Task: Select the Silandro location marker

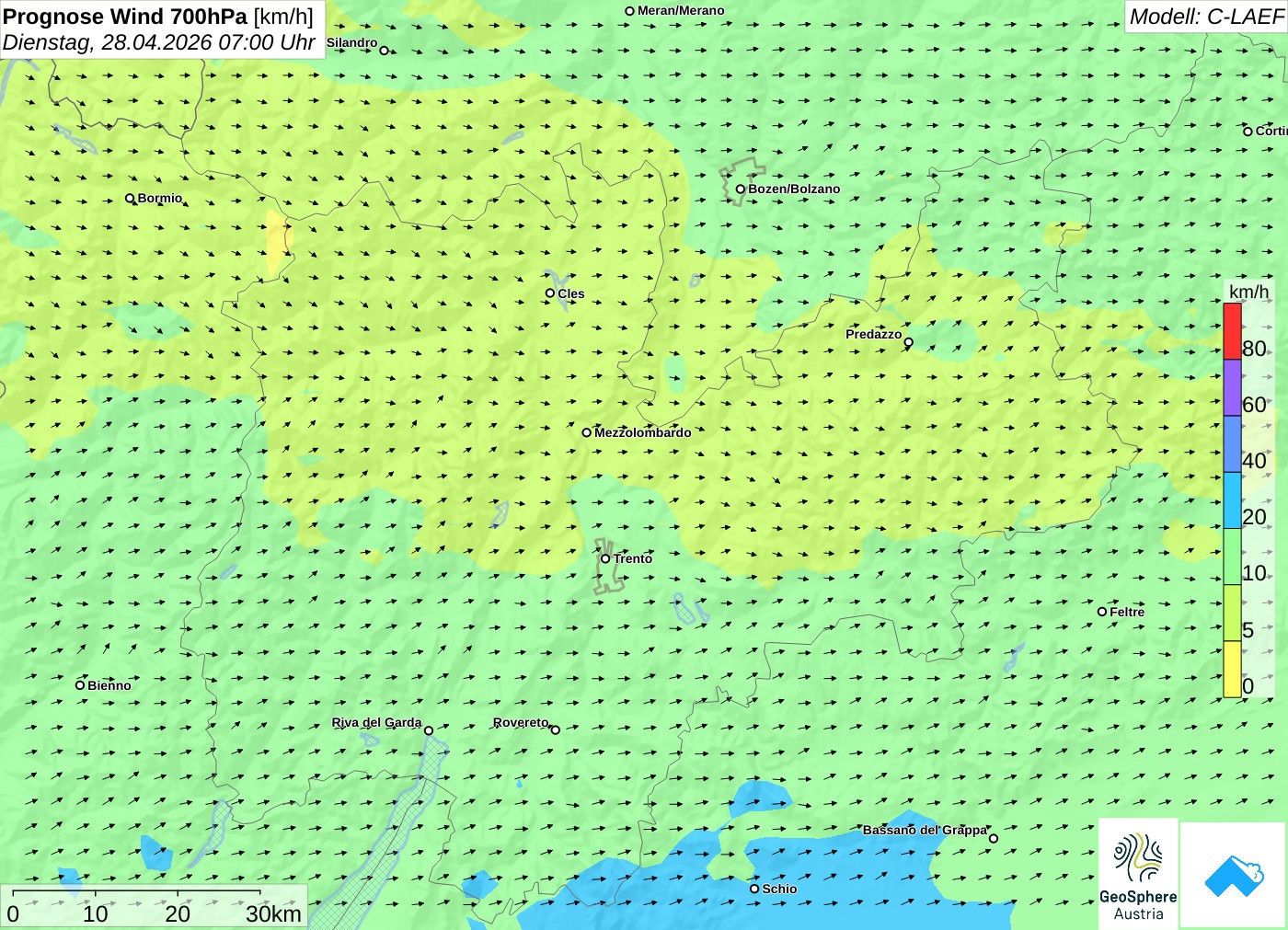Action: (385, 51)
